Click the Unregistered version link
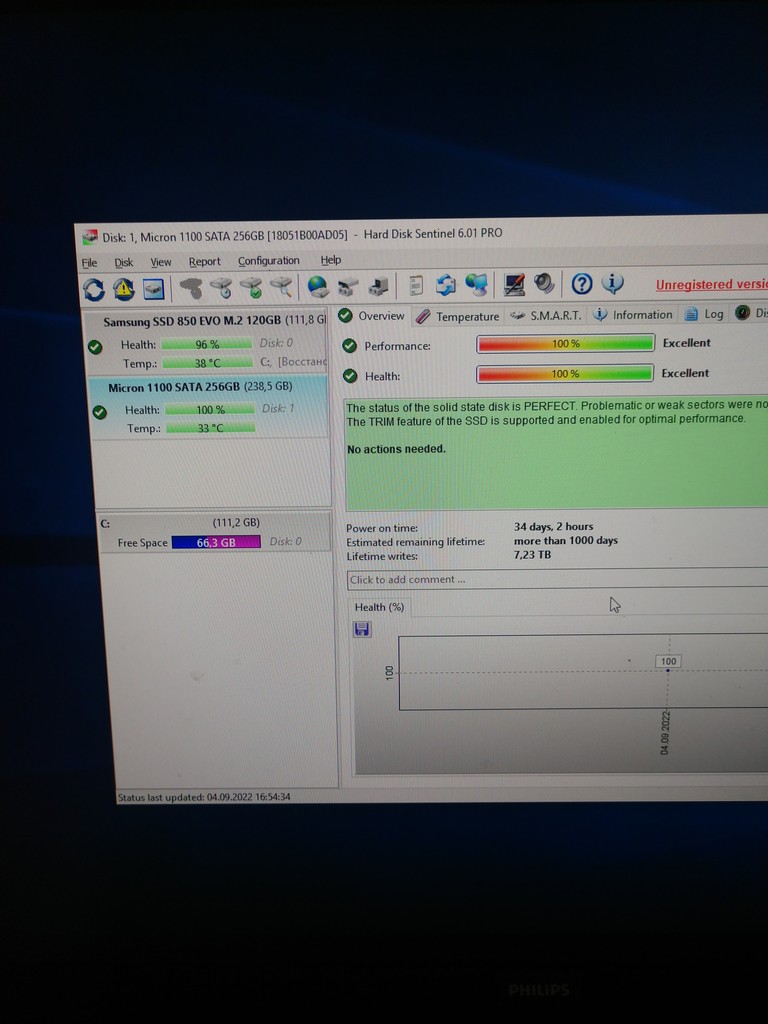The image size is (768, 1024). tap(712, 285)
